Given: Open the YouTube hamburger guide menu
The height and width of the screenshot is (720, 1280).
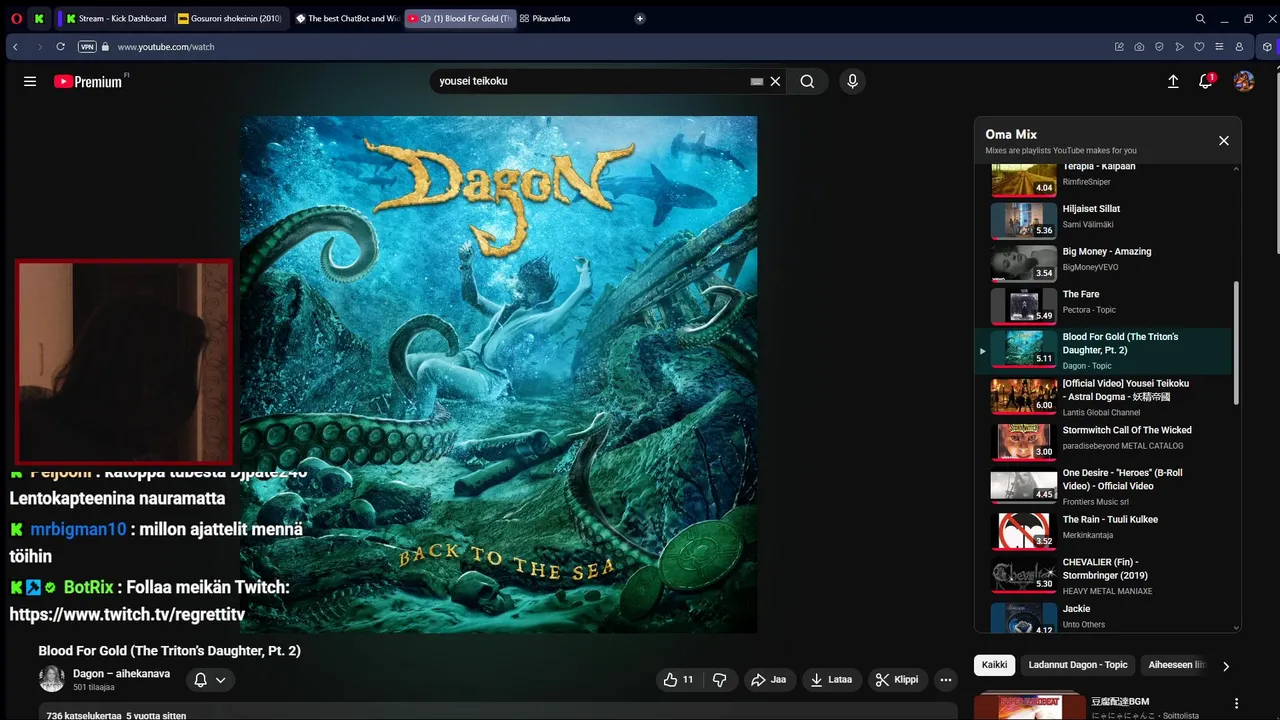Looking at the screenshot, I should (30, 82).
